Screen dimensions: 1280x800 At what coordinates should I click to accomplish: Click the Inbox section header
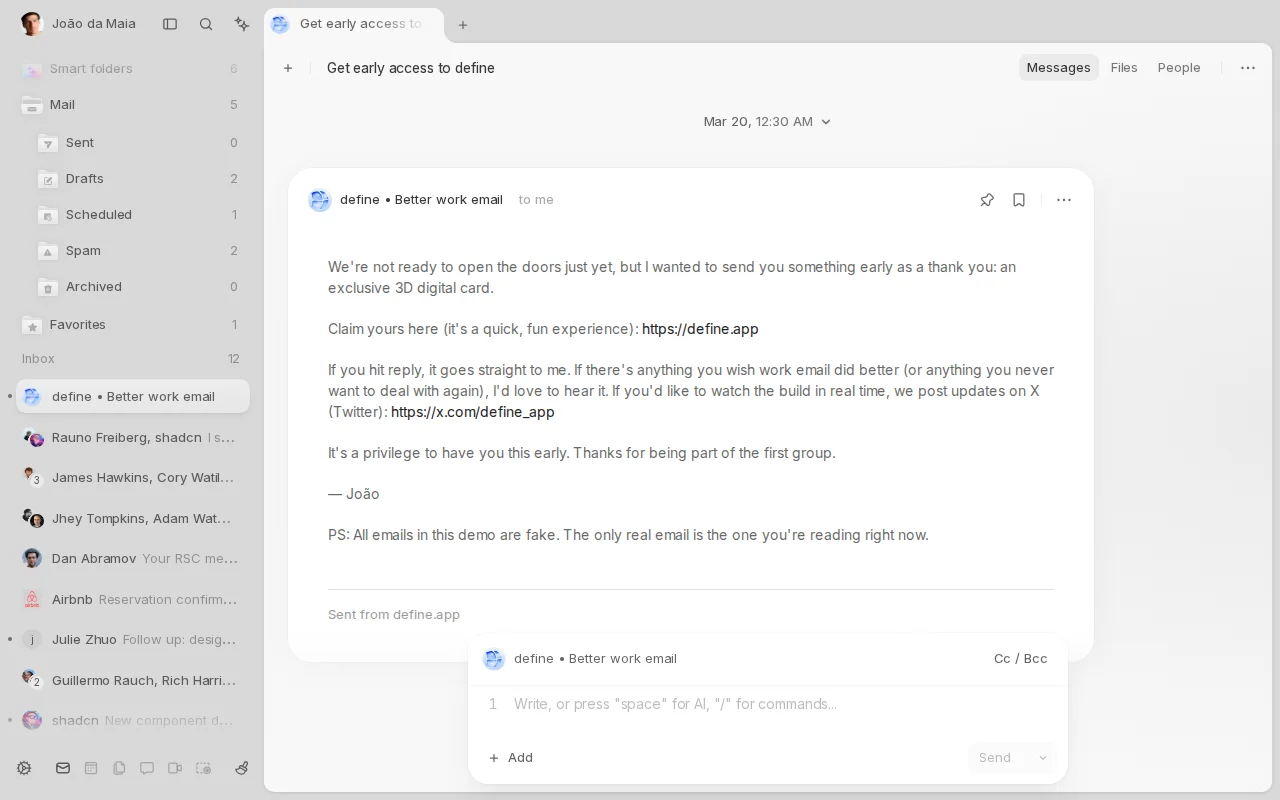131,359
